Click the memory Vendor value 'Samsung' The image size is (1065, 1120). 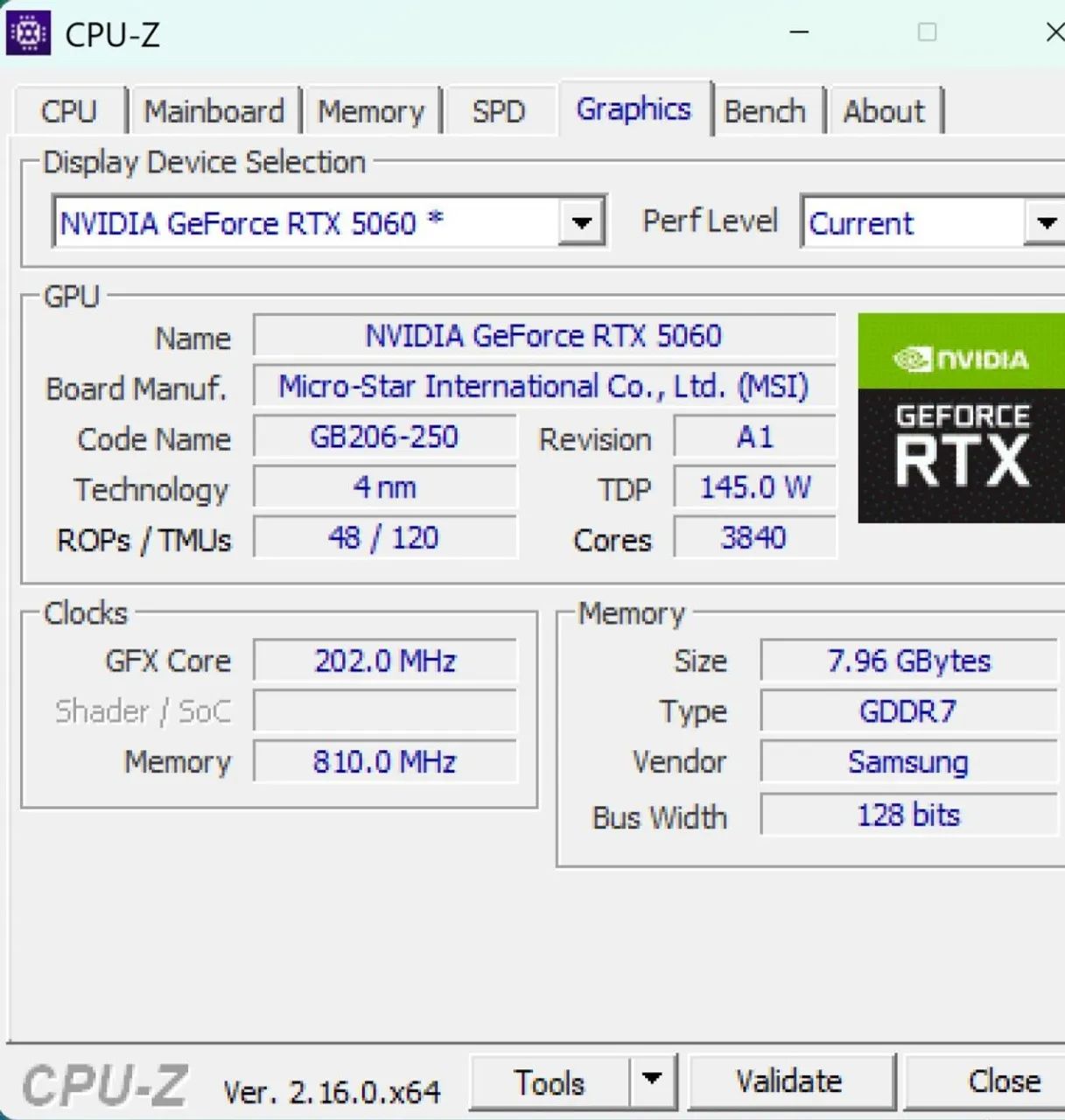click(x=909, y=762)
